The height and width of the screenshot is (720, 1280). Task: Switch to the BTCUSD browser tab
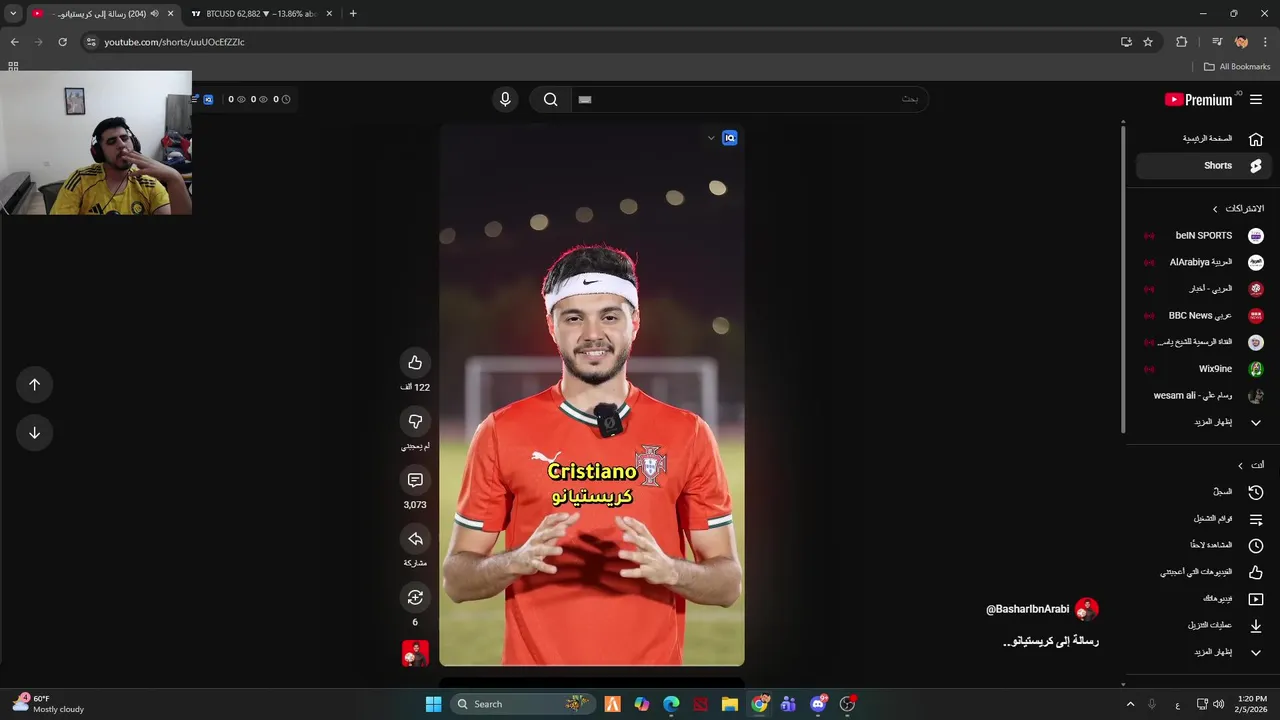[x=262, y=14]
